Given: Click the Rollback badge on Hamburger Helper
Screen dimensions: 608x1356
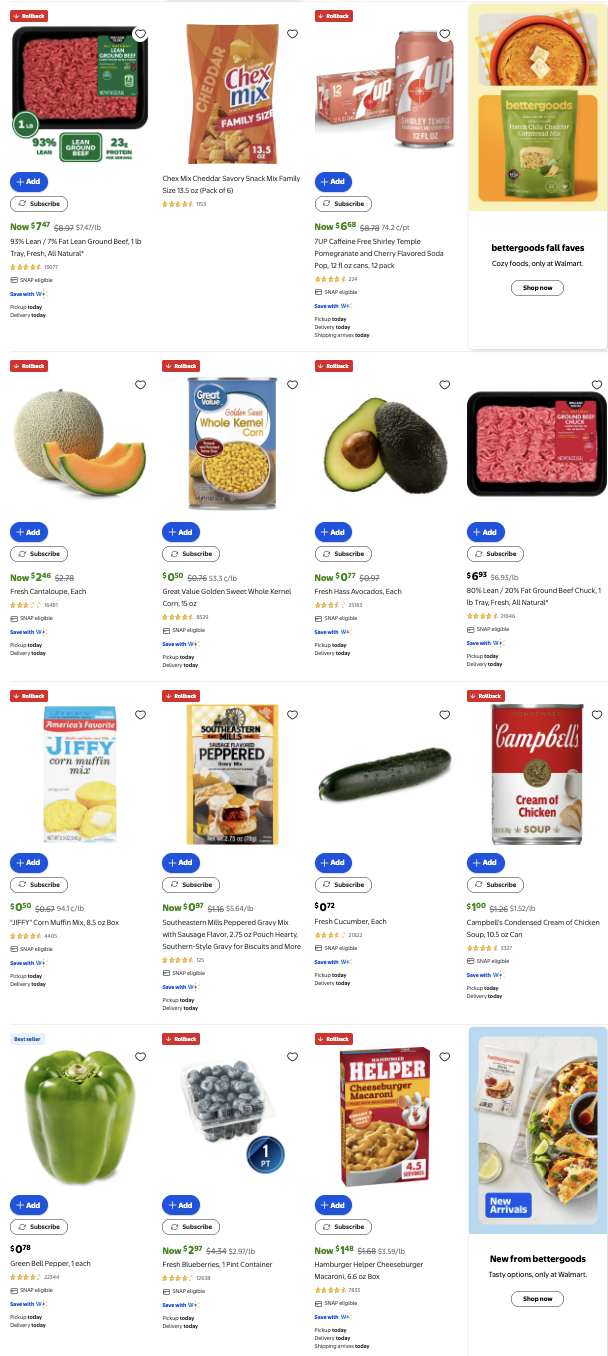Looking at the screenshot, I should point(333,1038).
